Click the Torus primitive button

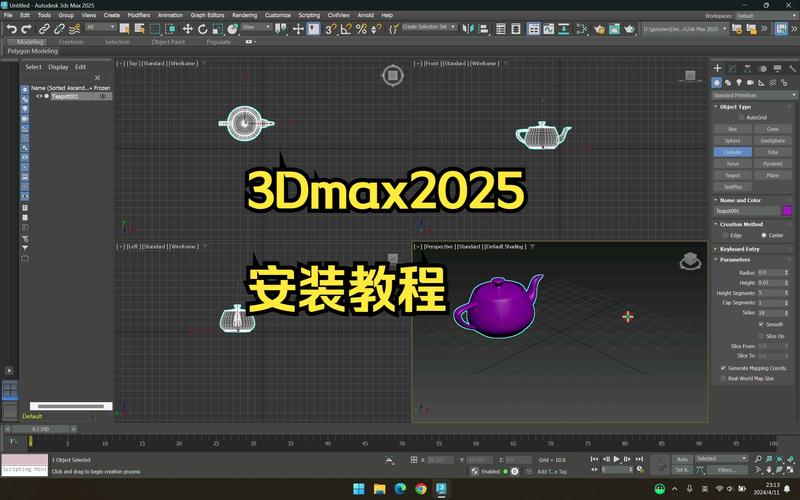point(732,164)
